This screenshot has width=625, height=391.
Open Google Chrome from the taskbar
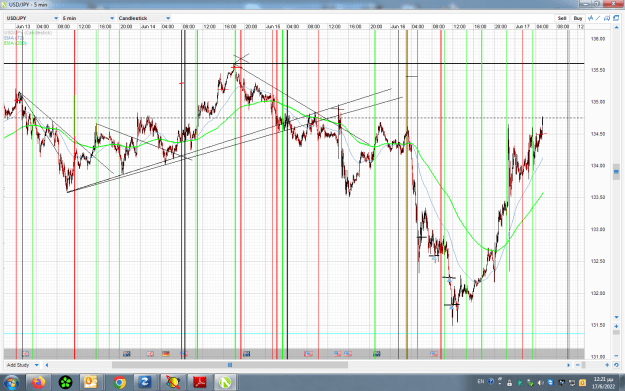(x=119, y=383)
